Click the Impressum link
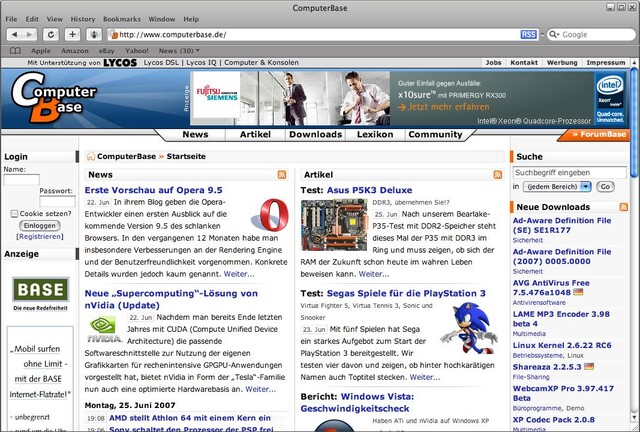 point(606,63)
